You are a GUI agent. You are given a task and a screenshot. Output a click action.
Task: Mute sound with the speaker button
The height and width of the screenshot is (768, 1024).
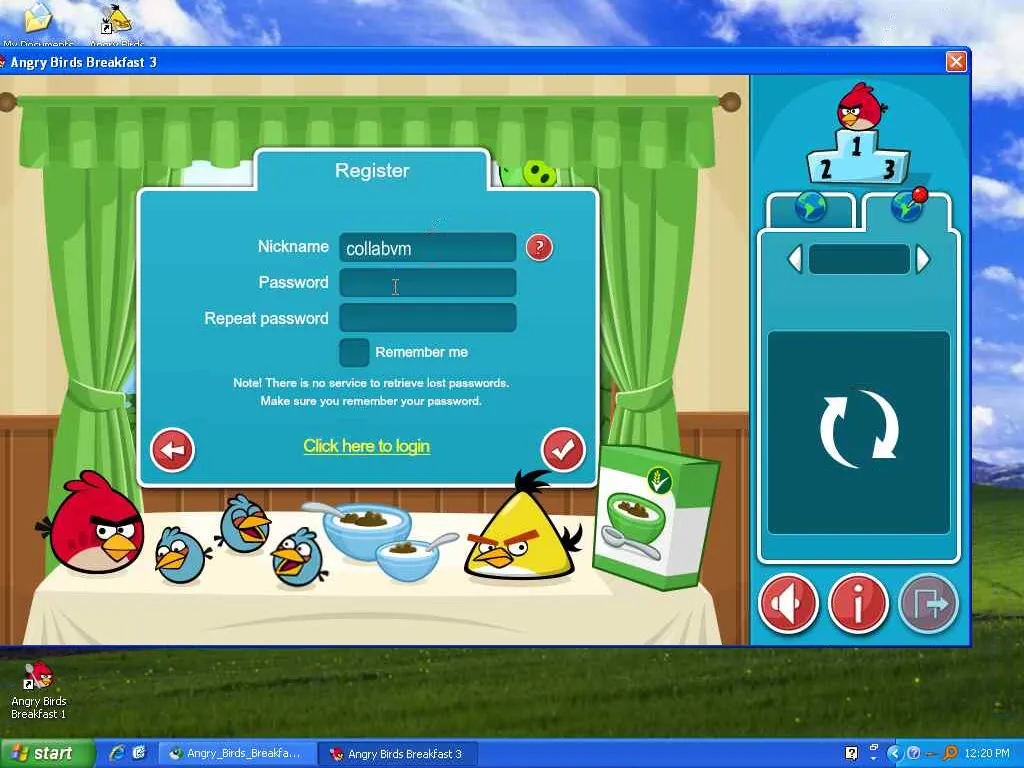[788, 603]
